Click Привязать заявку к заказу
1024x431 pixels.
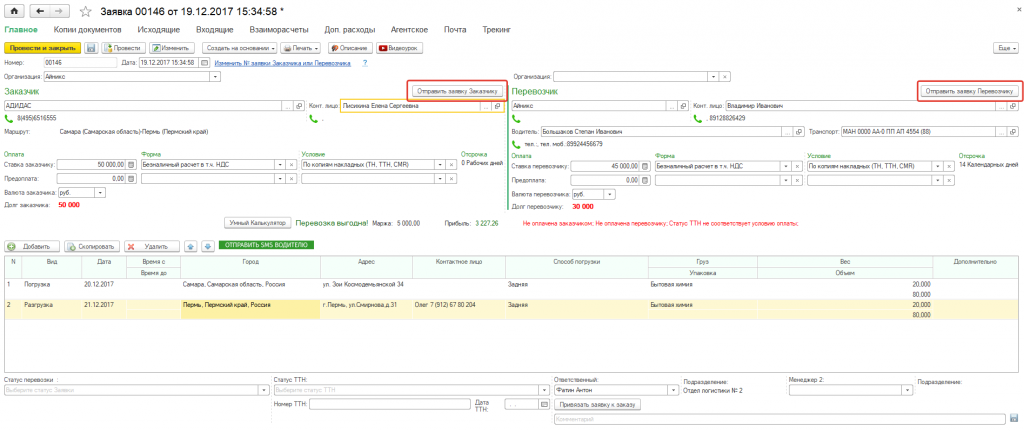coord(597,405)
